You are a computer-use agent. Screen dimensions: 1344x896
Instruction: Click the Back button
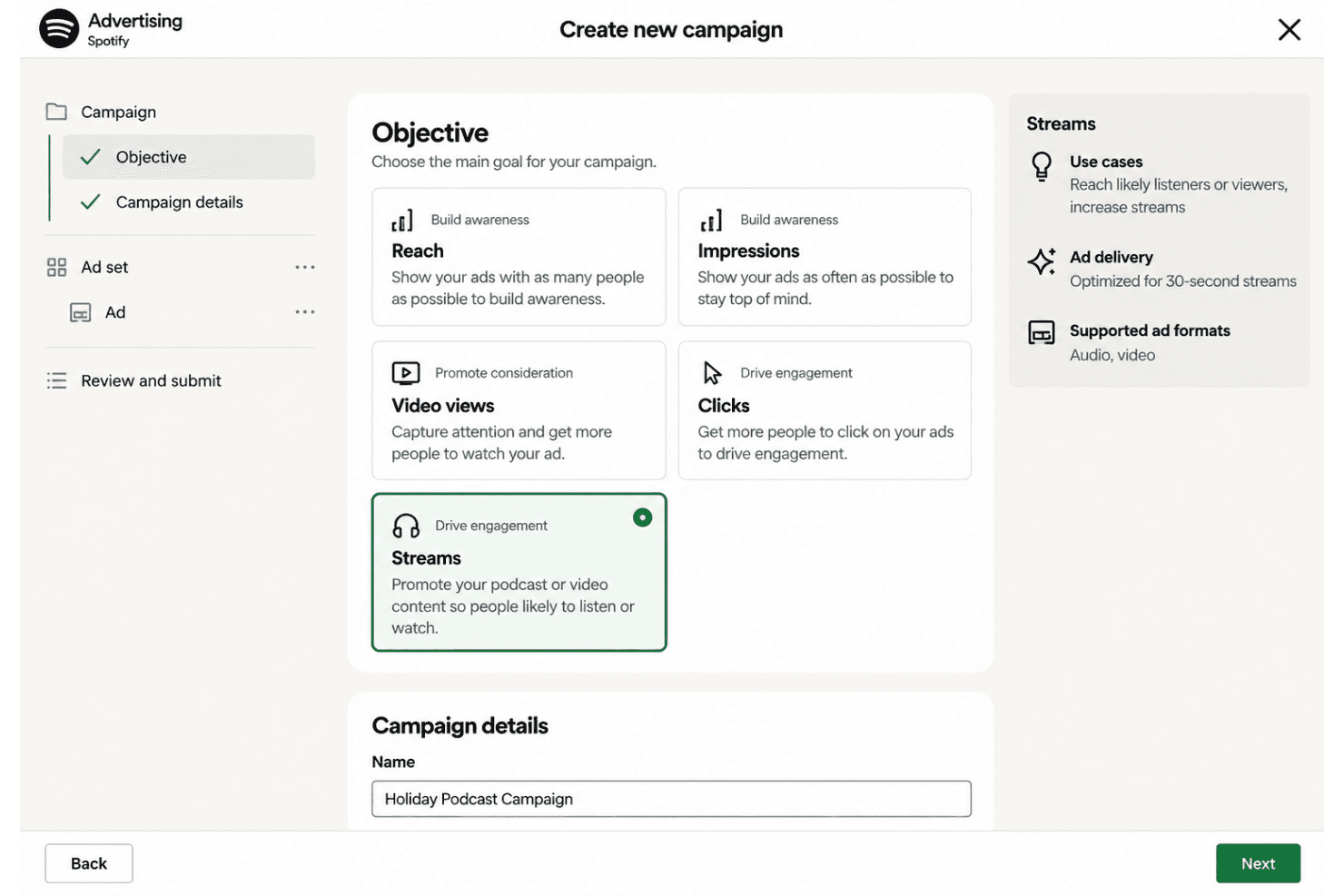click(x=89, y=863)
